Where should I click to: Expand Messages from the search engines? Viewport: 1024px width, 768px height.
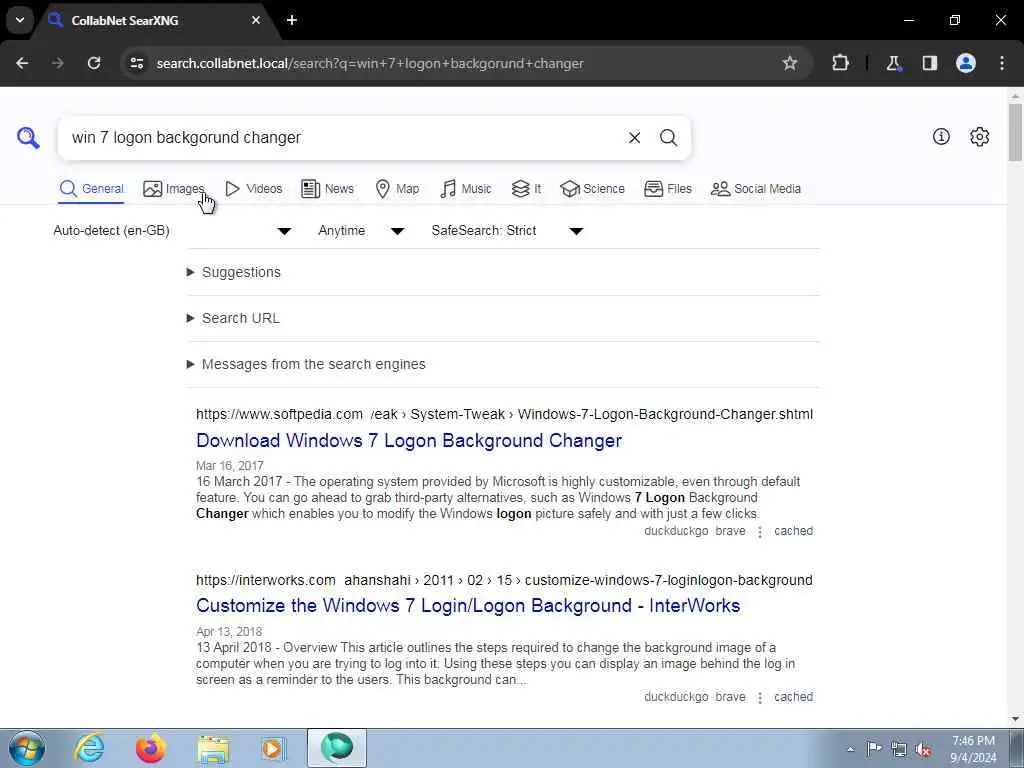coord(306,364)
